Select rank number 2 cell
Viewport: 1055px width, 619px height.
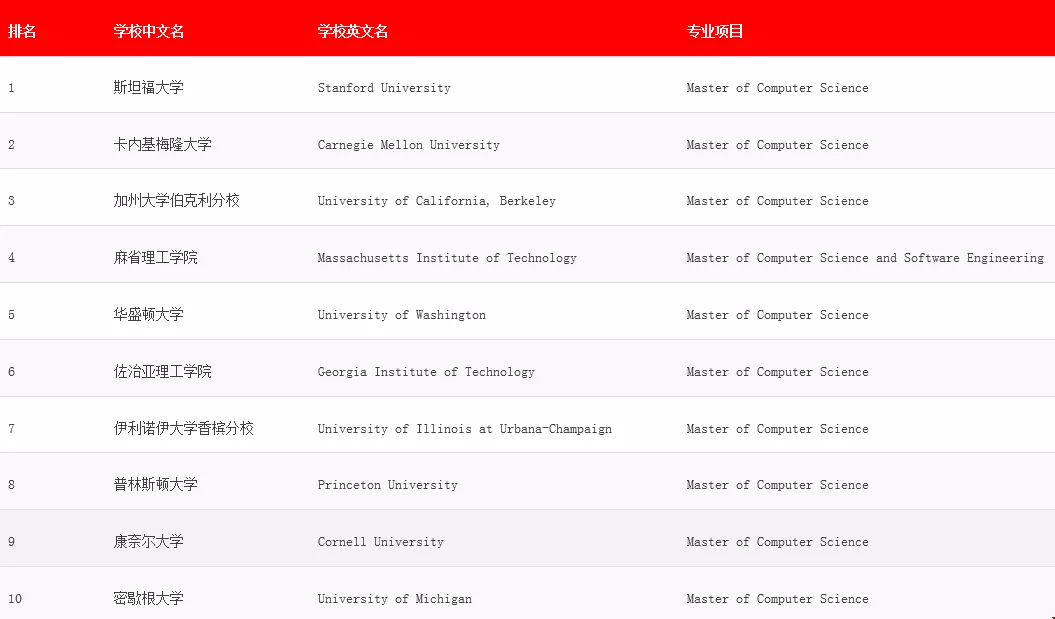(x=11, y=145)
